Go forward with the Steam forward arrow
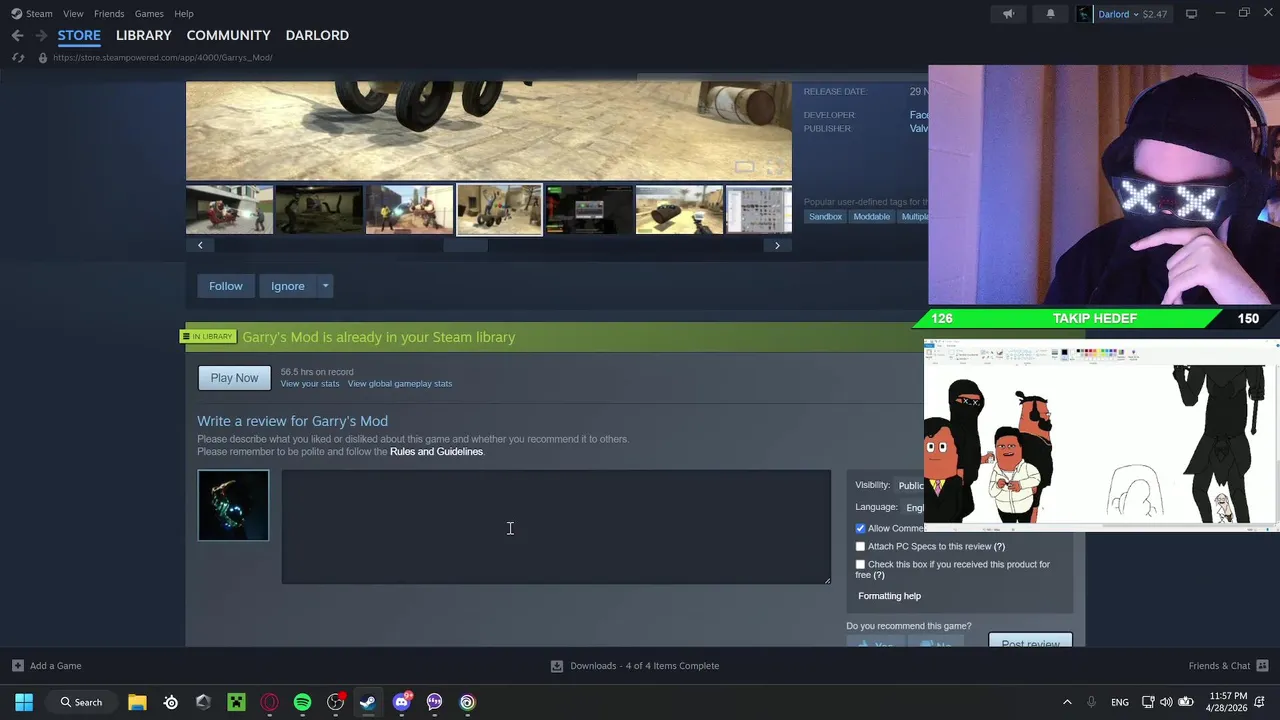1280x720 pixels. (41, 35)
